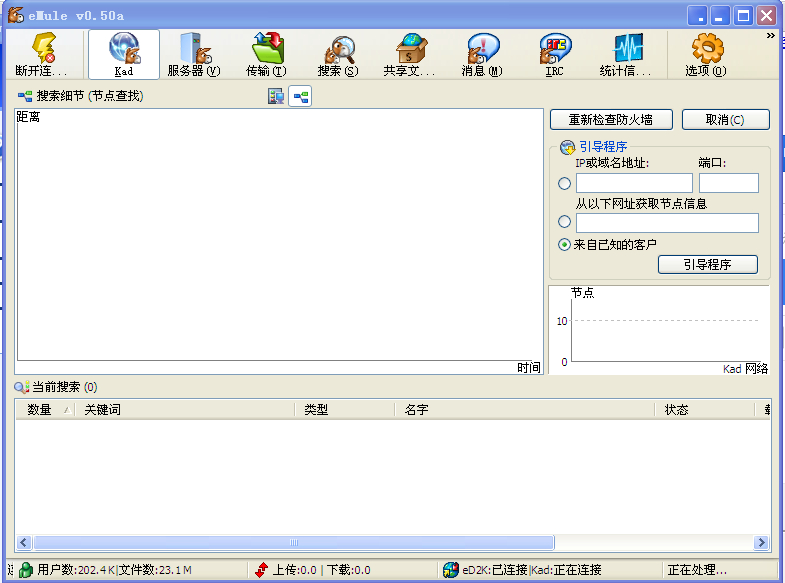785x583 pixels.
Task: Select the IP or hostname radio button
Action: (x=564, y=184)
